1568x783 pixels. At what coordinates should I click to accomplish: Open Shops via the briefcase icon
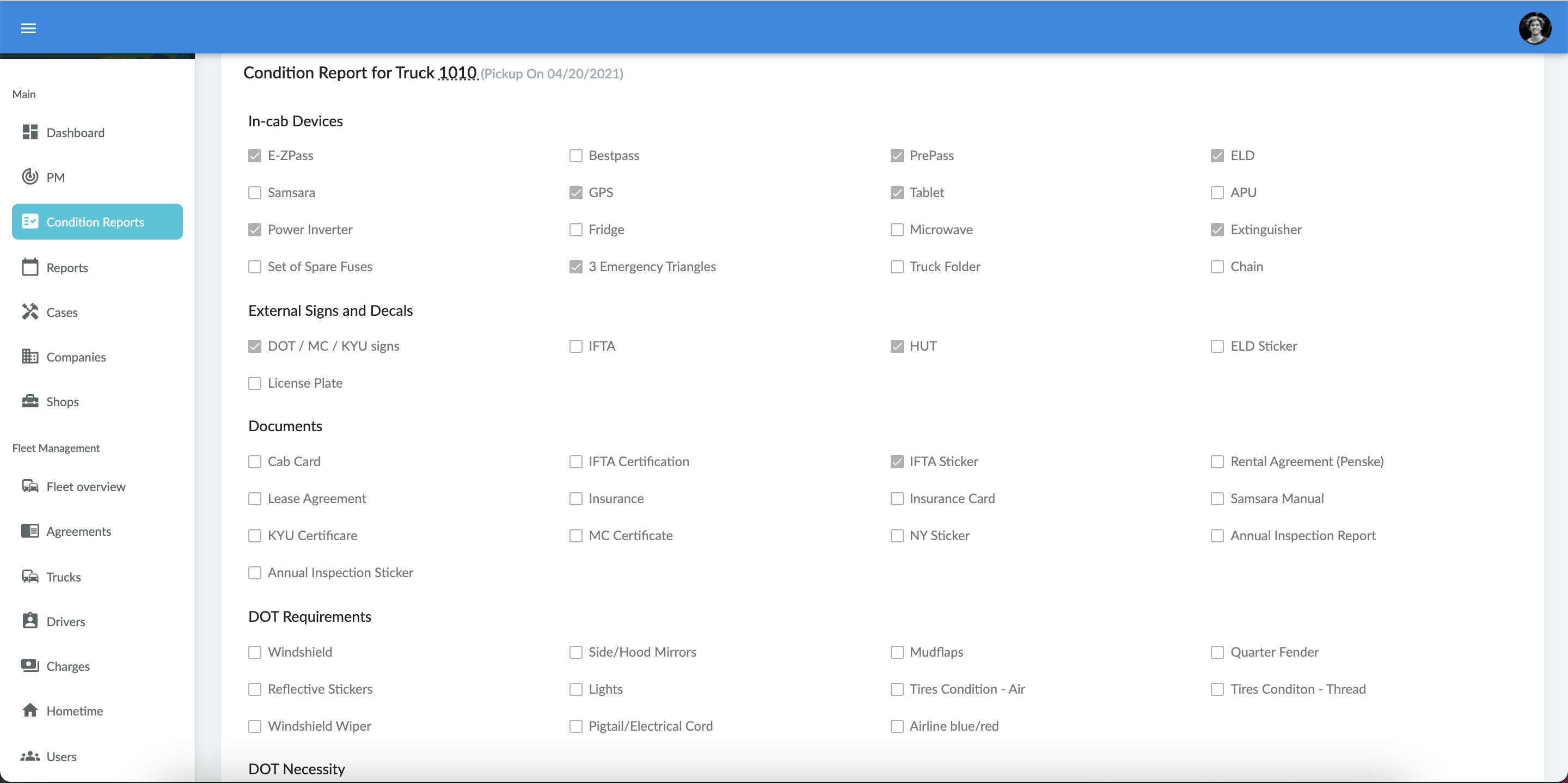pos(30,401)
